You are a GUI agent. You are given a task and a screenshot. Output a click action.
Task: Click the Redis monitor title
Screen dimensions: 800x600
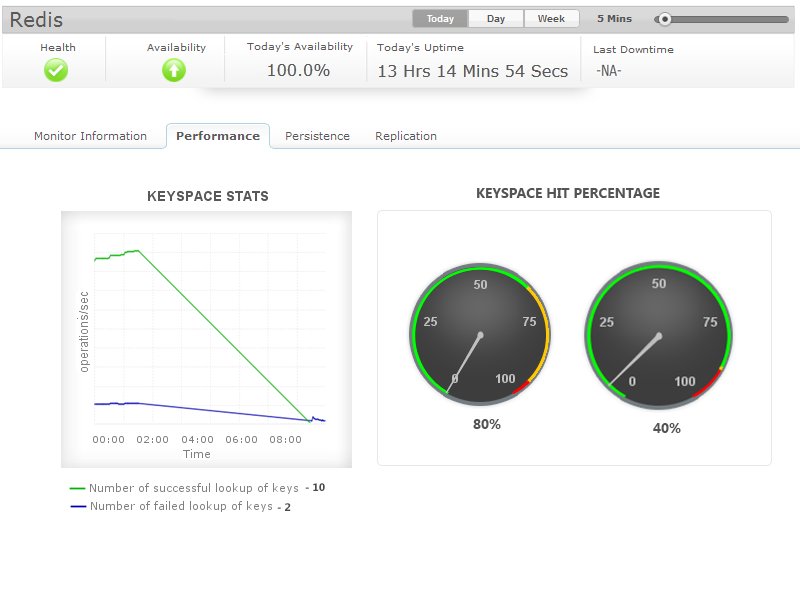(x=36, y=20)
